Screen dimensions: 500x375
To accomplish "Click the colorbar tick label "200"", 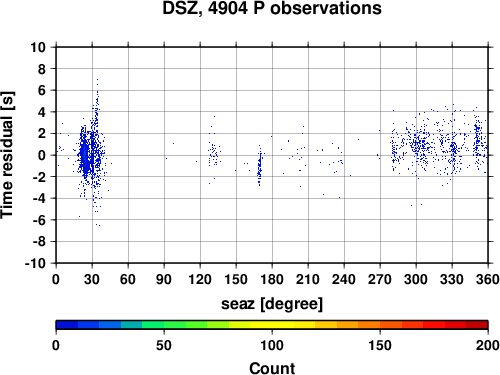I will point(488,345).
